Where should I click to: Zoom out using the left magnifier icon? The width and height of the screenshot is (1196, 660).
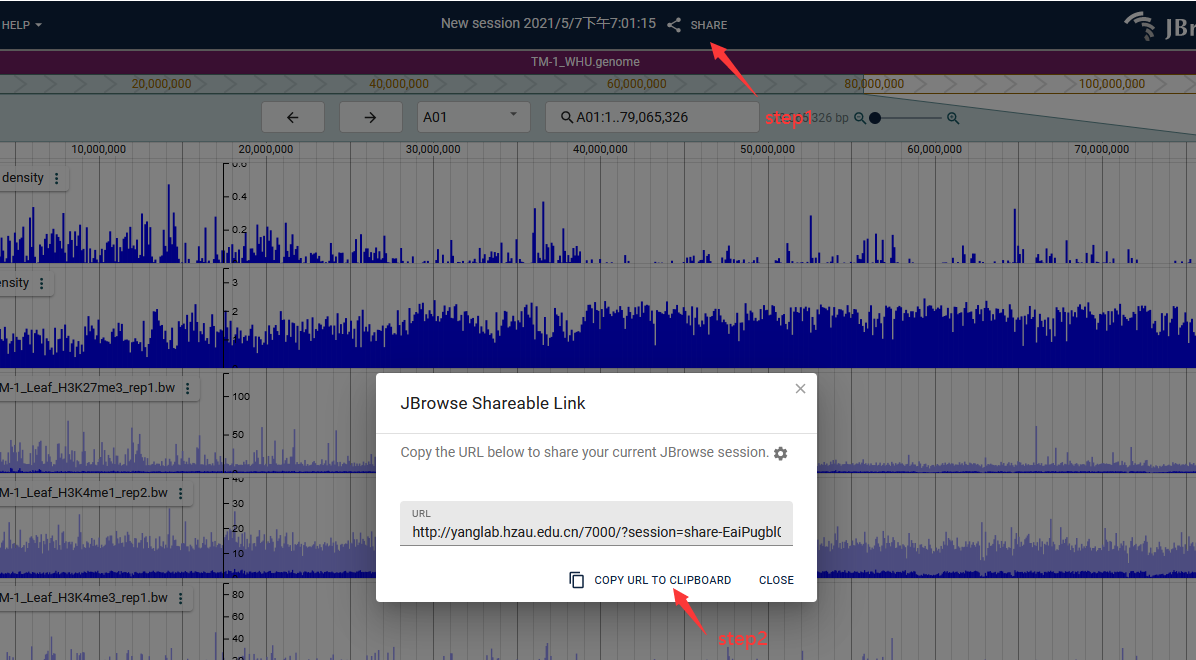click(860, 117)
